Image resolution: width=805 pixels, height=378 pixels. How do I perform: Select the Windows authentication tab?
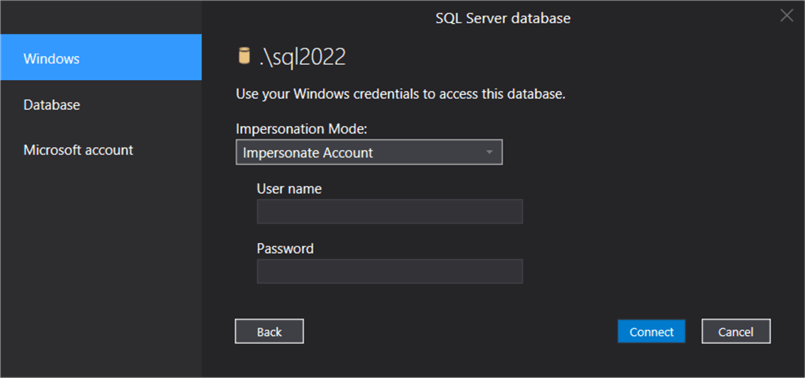(x=101, y=58)
